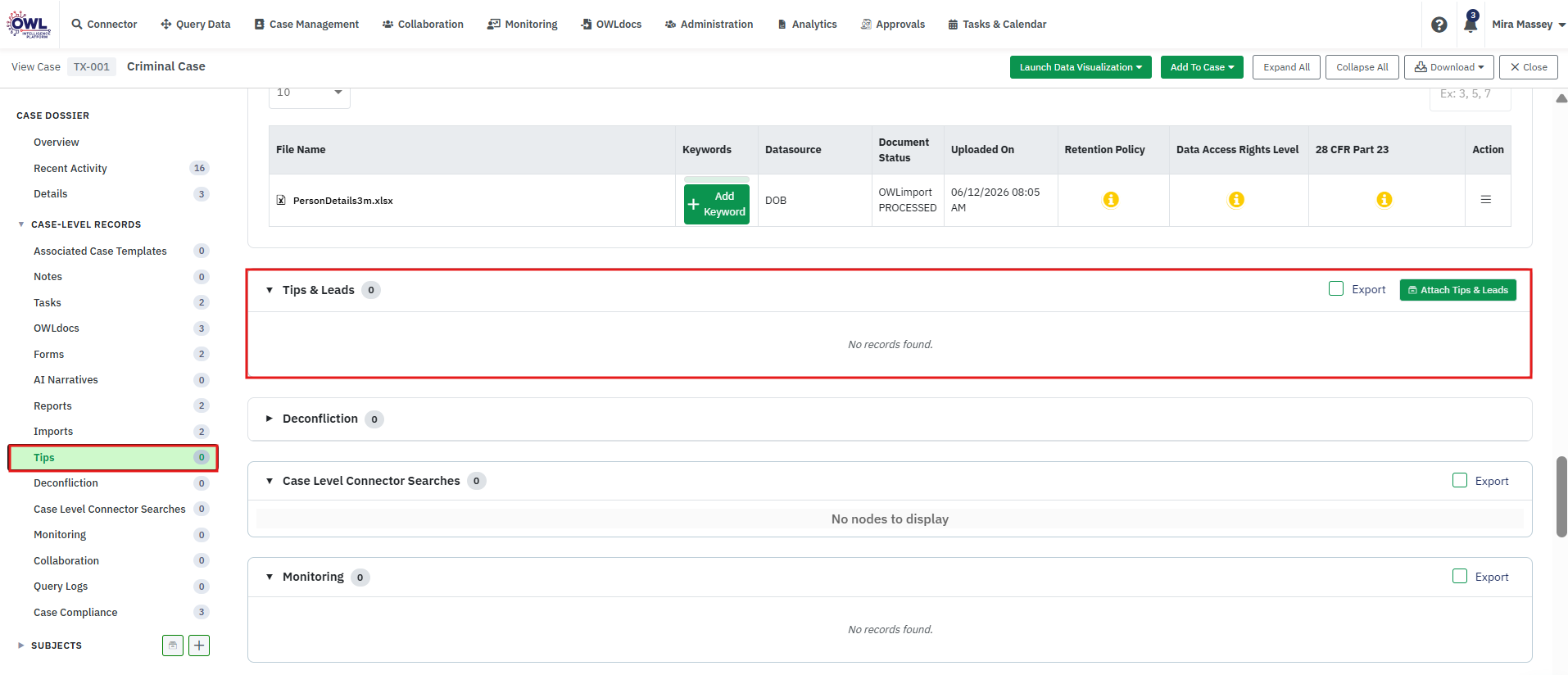1568x675 pixels.
Task: Collapse the Tips & Leads section
Action: pyautogui.click(x=270, y=290)
